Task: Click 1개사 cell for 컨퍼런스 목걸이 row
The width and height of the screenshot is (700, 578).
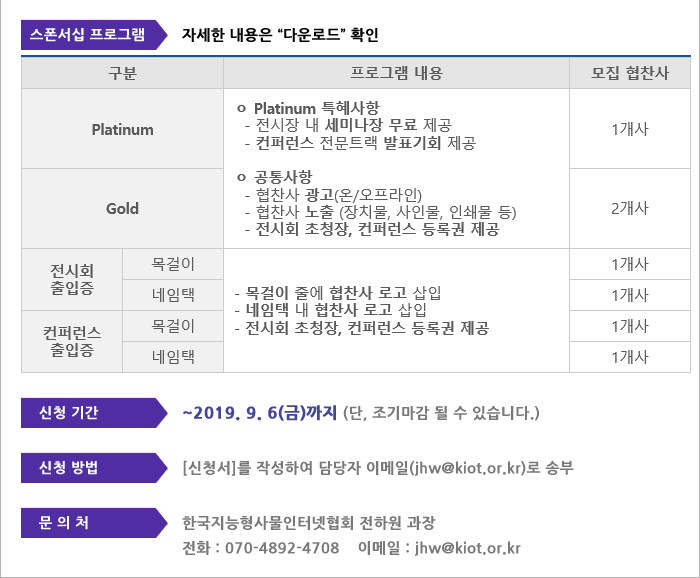Action: pyautogui.click(x=630, y=326)
